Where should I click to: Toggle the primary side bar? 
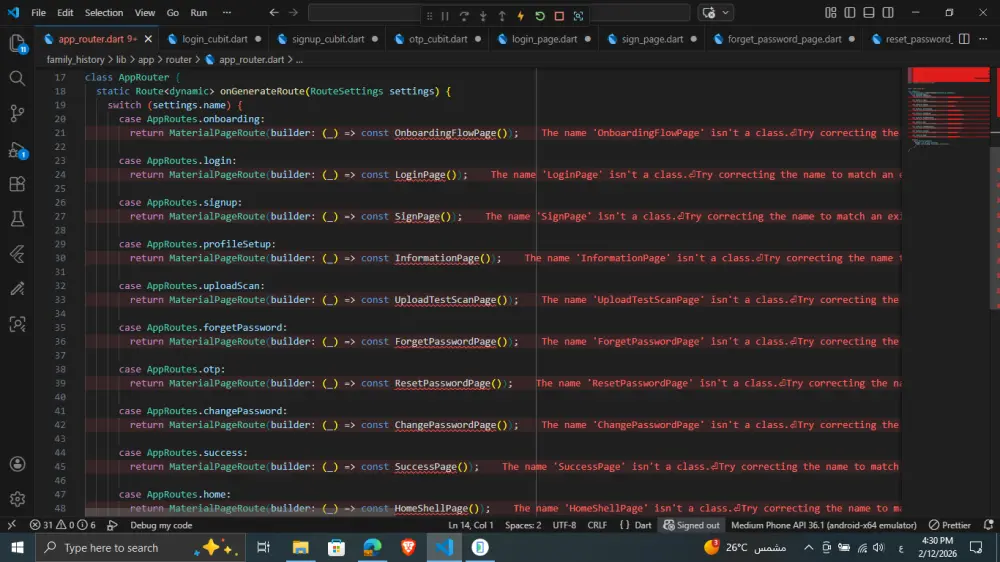coord(849,12)
